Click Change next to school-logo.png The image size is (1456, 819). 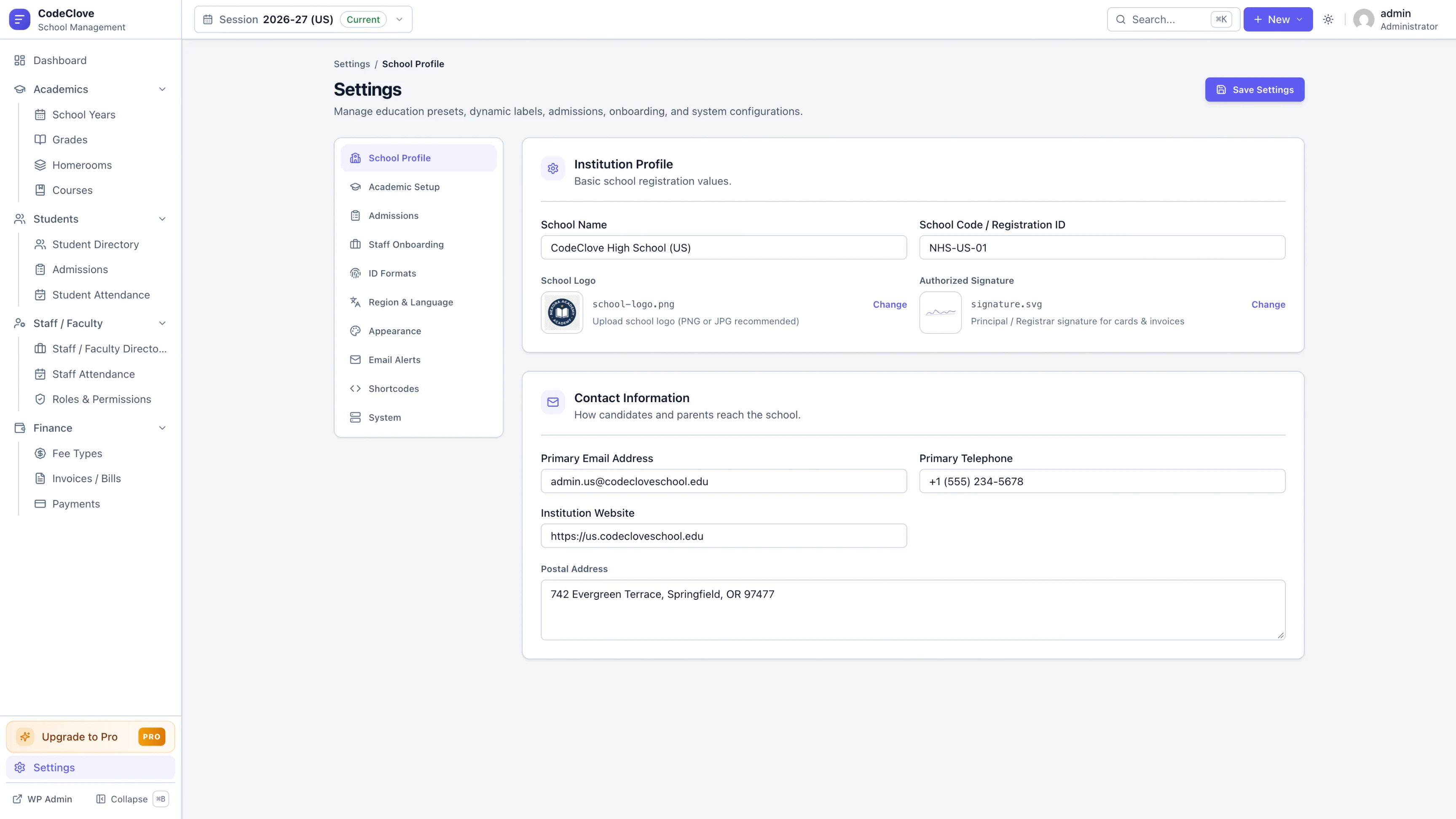[890, 304]
